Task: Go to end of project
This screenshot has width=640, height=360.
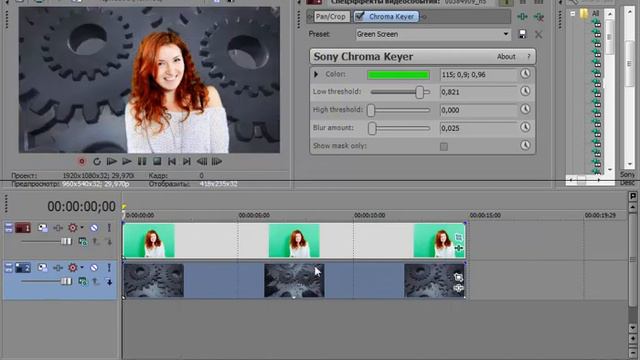Action: point(187,162)
